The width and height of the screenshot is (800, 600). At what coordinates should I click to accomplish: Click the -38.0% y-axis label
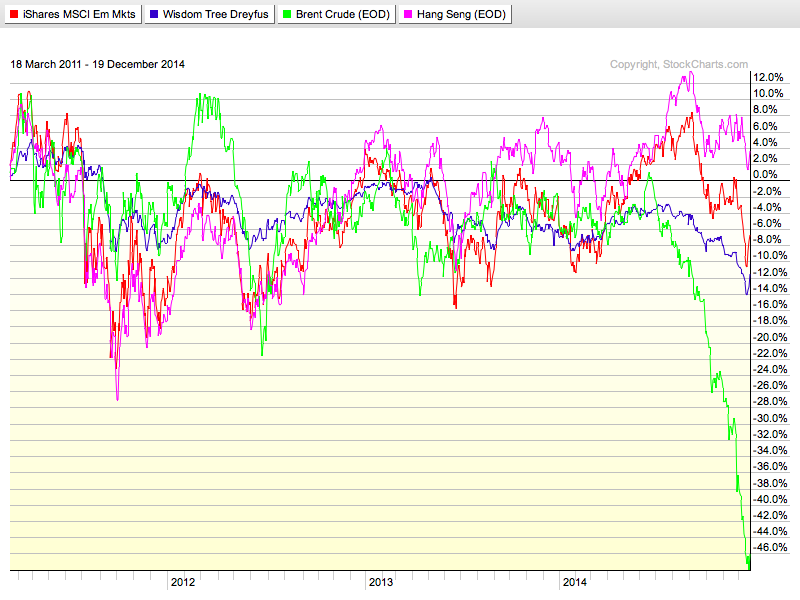[x=770, y=483]
